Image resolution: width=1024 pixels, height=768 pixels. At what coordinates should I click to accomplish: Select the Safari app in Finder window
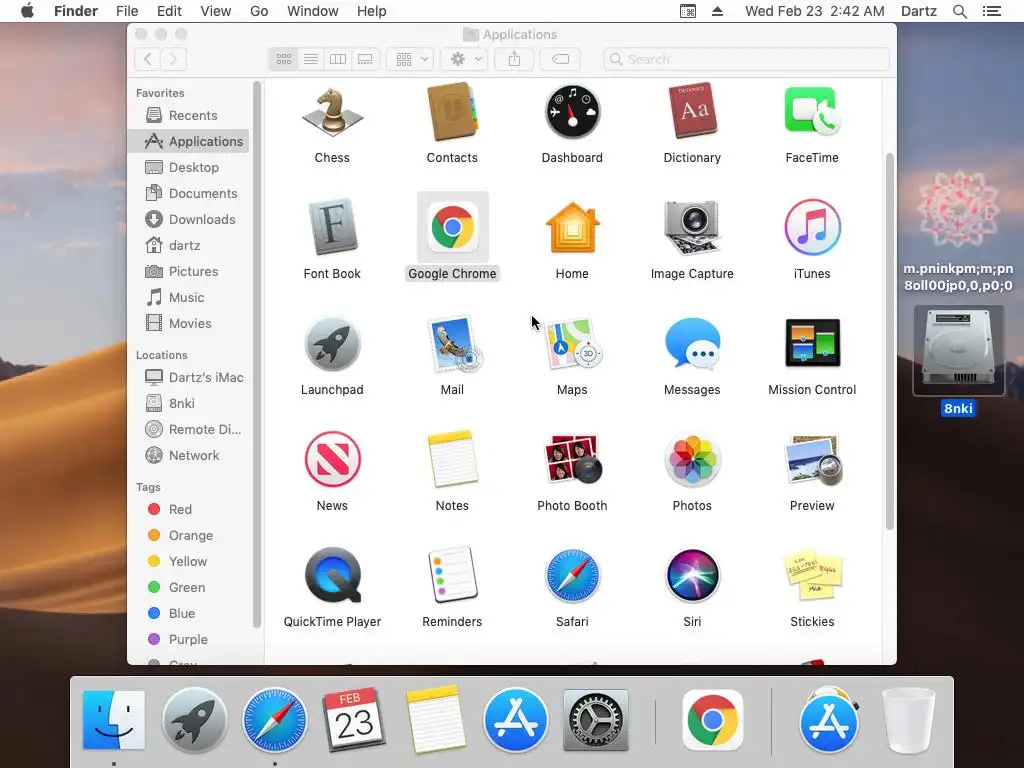tap(572, 576)
